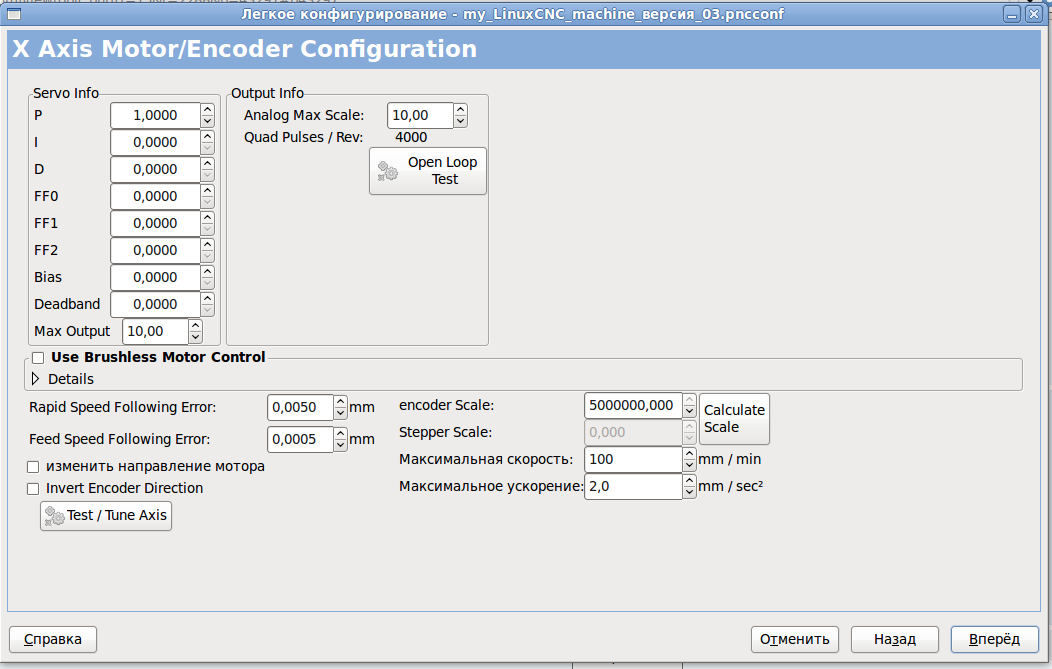The width and height of the screenshot is (1052, 669).
Task: Increase Deadband value with up arrow
Action: [x=207, y=298]
